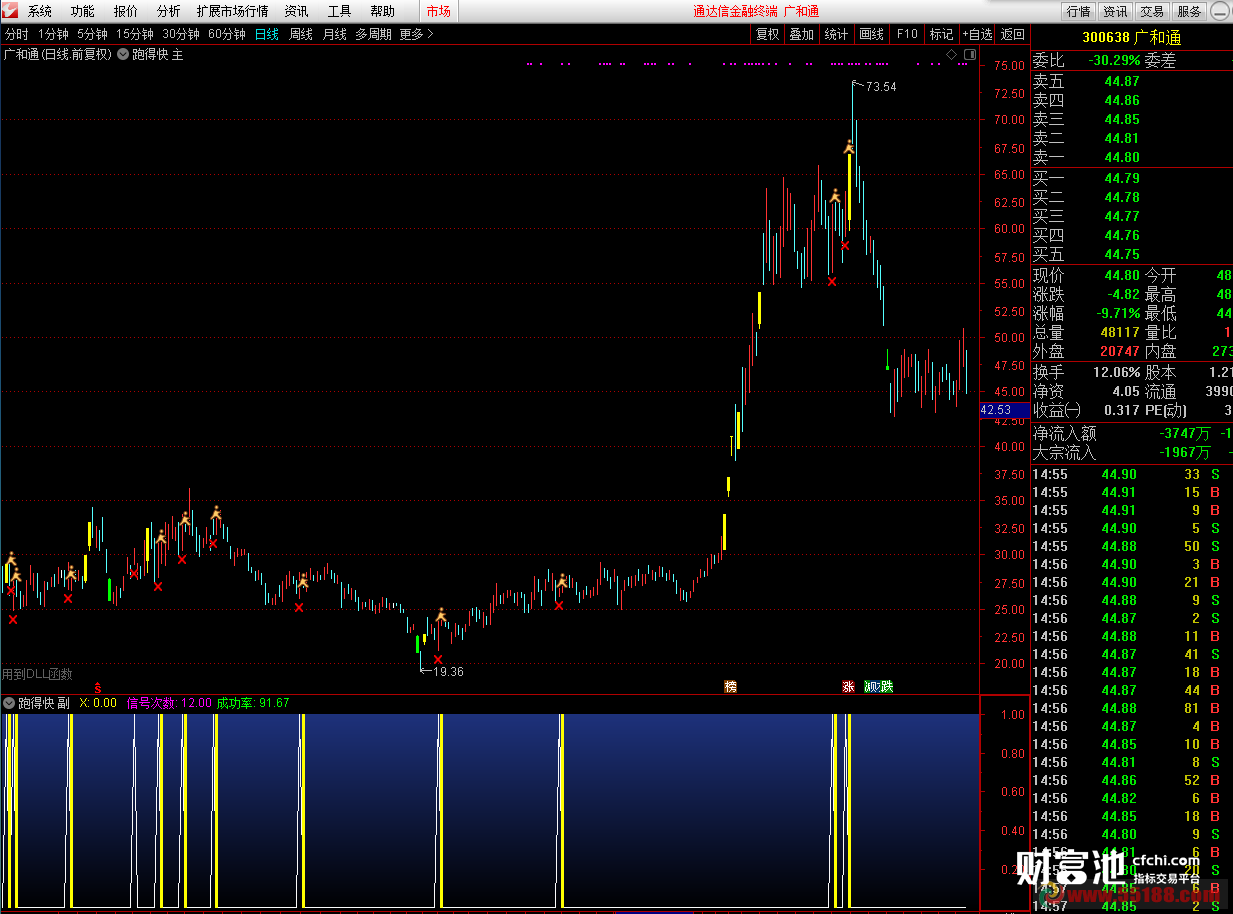The image size is (1233, 914).
Task: Click the 买五 price 44.75
Action: click(x=1122, y=254)
